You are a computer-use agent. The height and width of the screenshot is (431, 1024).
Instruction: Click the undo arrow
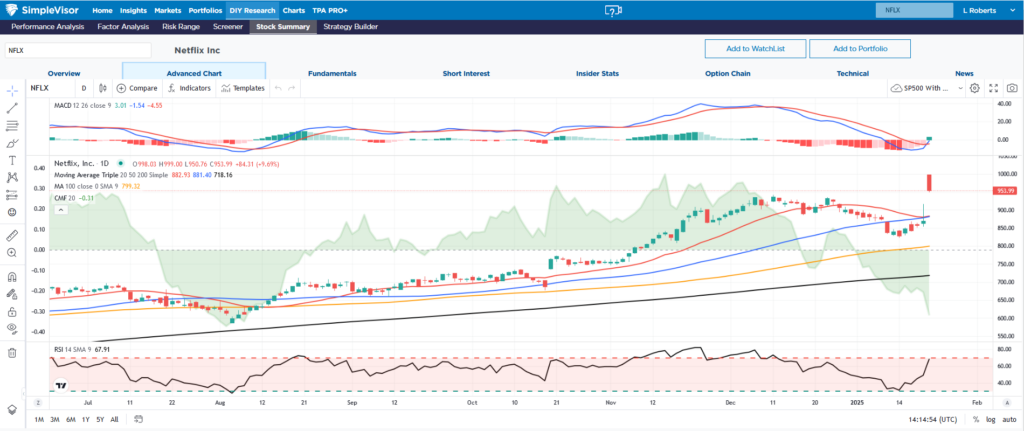point(278,88)
